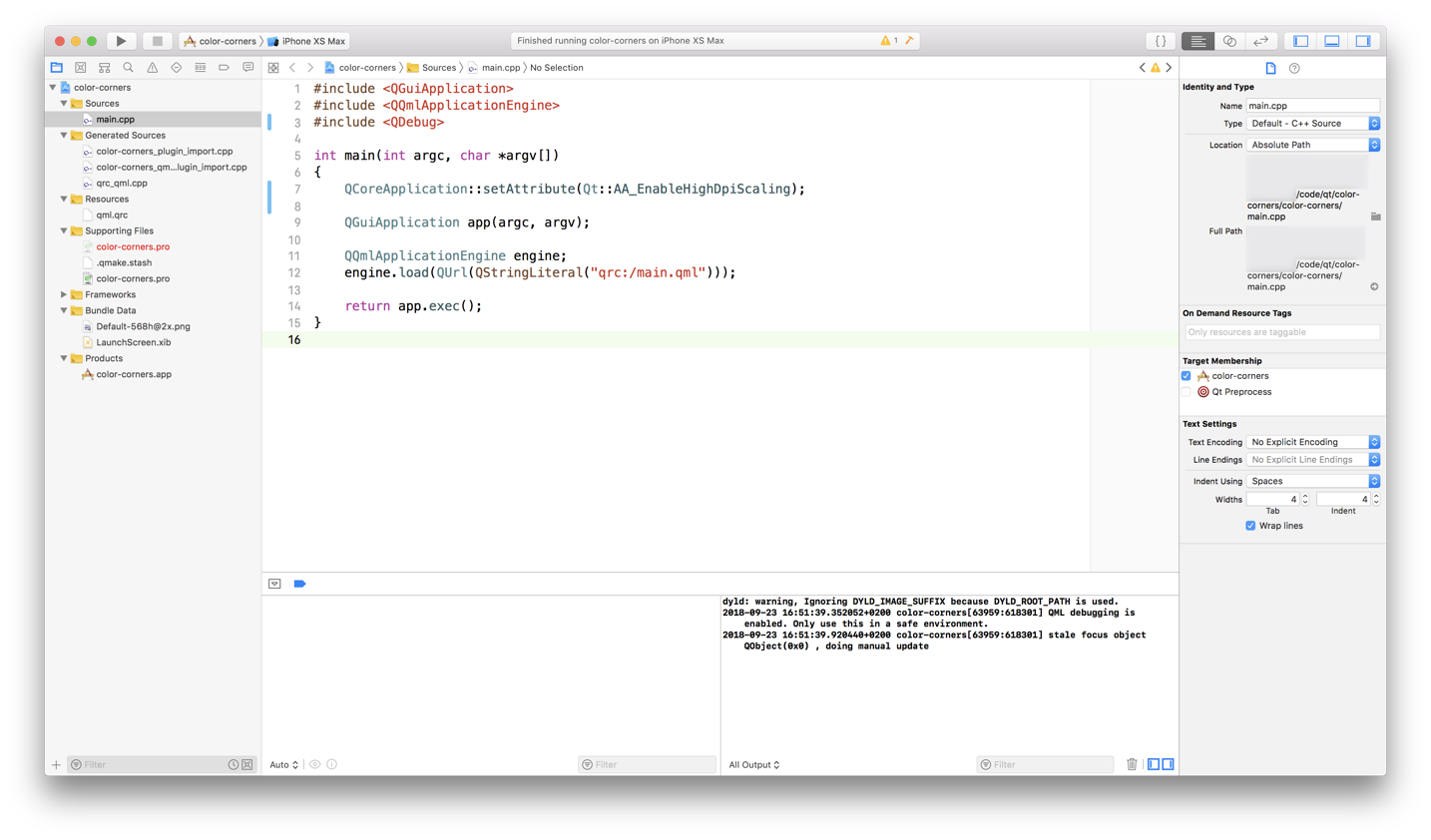
Task: Collapse the Products group
Action: pos(64,359)
